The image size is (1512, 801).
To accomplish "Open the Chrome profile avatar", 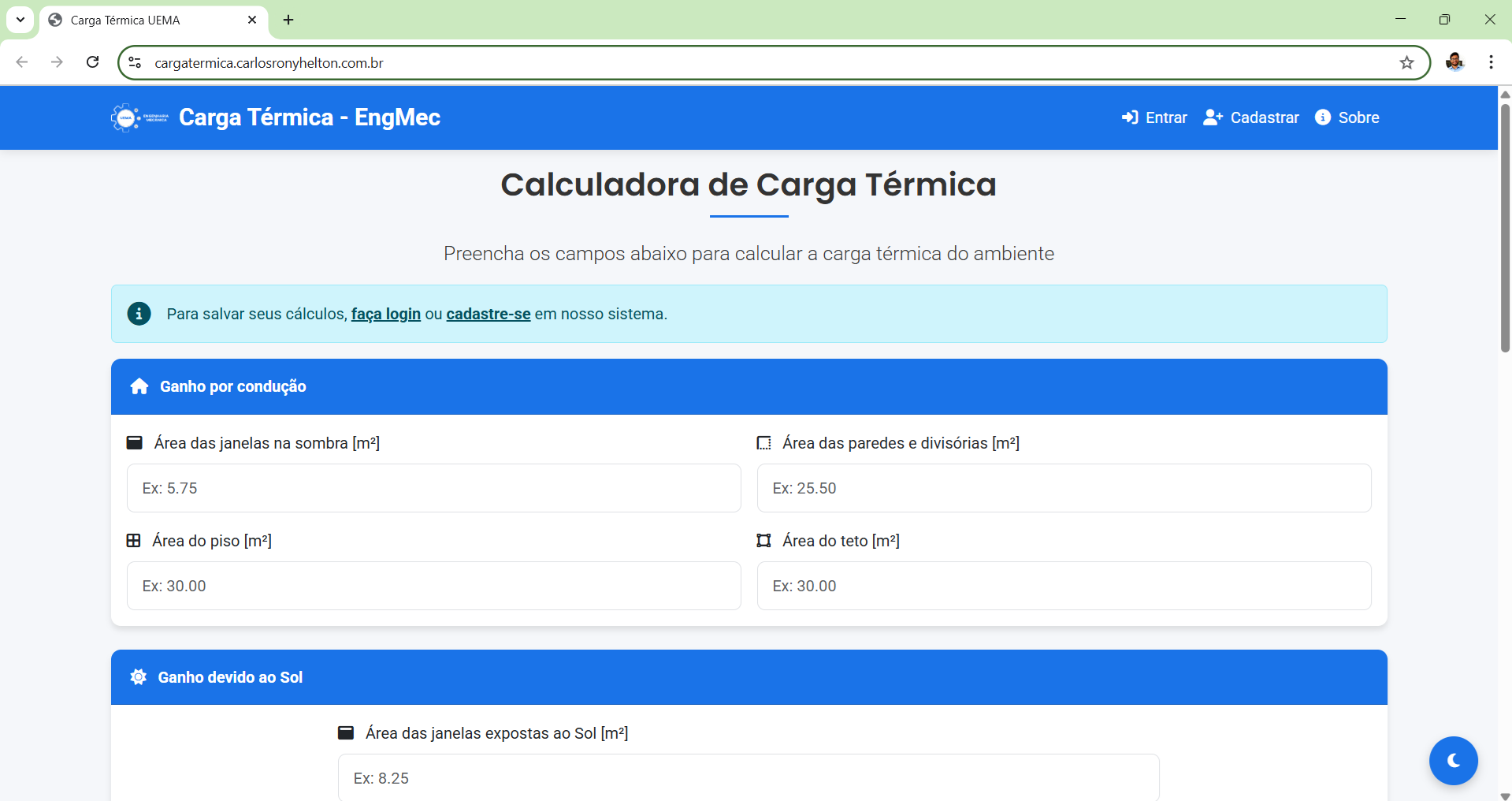I will (1454, 62).
